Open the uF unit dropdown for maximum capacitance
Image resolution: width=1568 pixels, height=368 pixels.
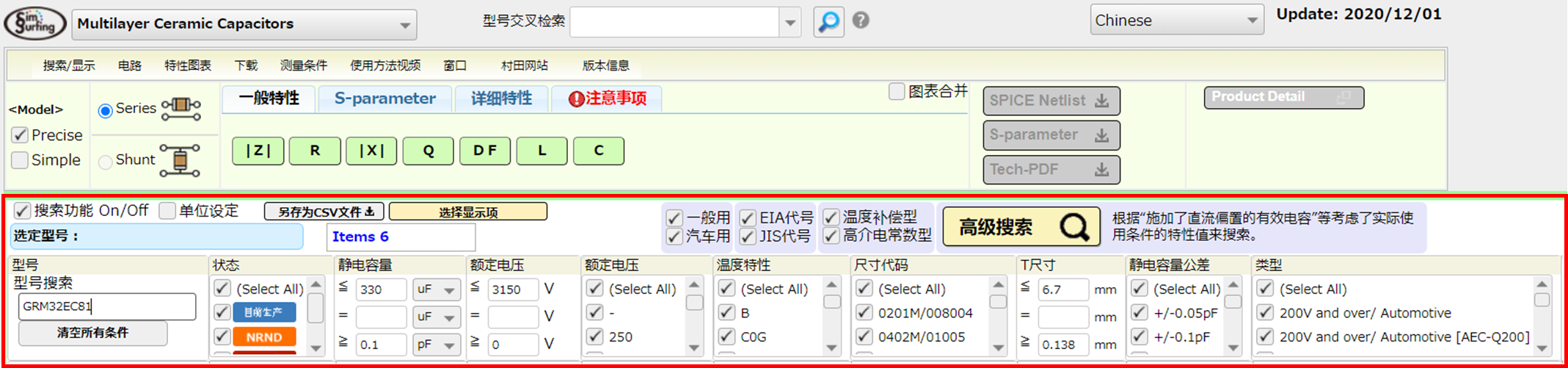click(x=436, y=289)
